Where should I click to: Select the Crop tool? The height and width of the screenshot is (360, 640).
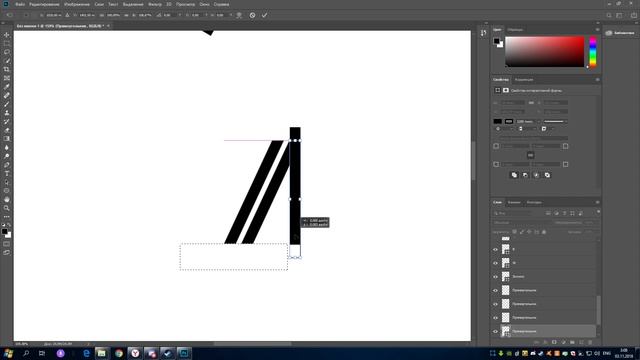[7, 69]
